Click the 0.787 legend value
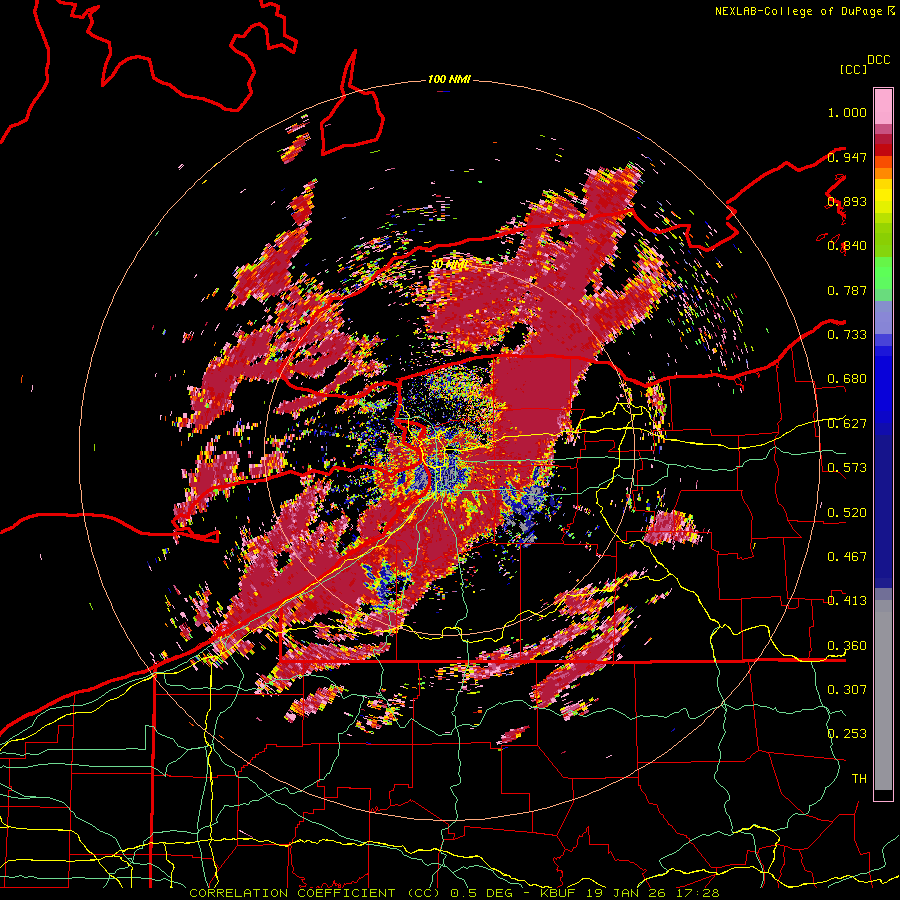 (x=847, y=290)
